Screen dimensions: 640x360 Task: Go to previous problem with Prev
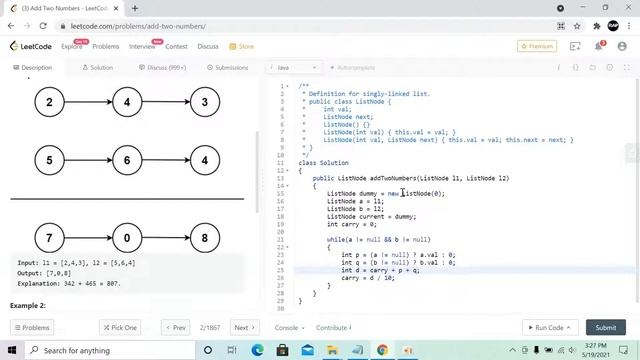[176, 327]
